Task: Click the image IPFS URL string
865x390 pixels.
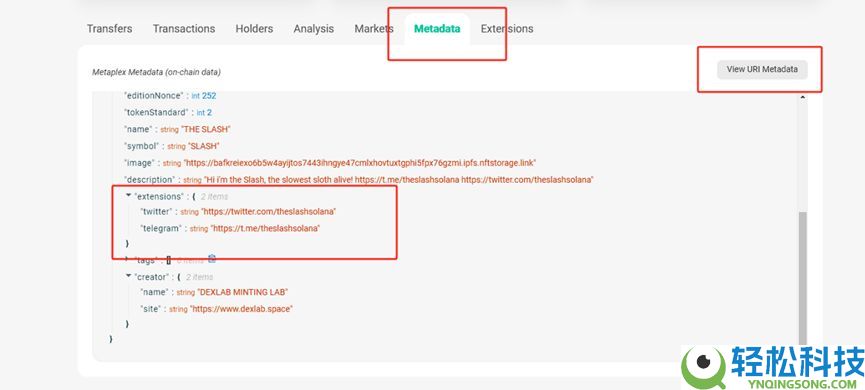Action: pyautogui.click(x=361, y=163)
